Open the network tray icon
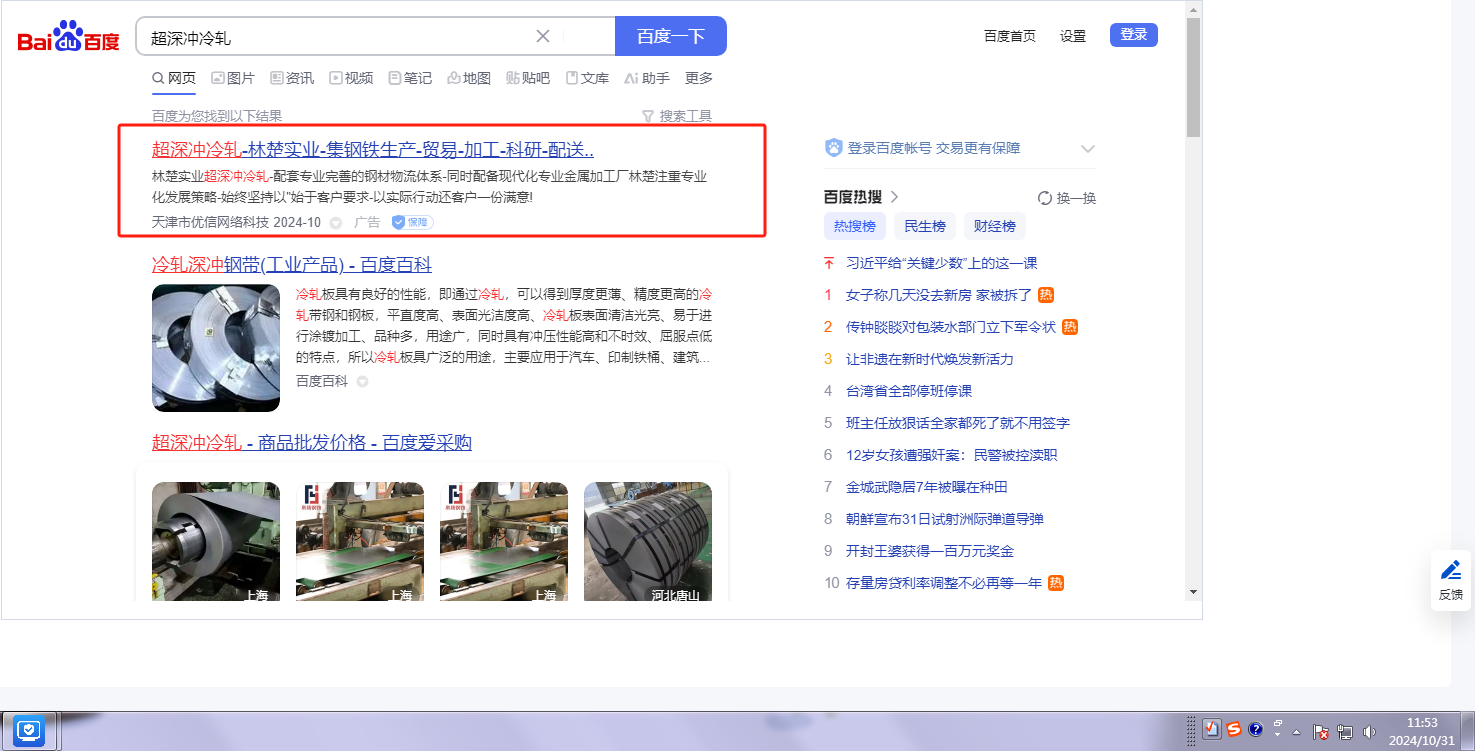1475x751 pixels. tap(1345, 731)
